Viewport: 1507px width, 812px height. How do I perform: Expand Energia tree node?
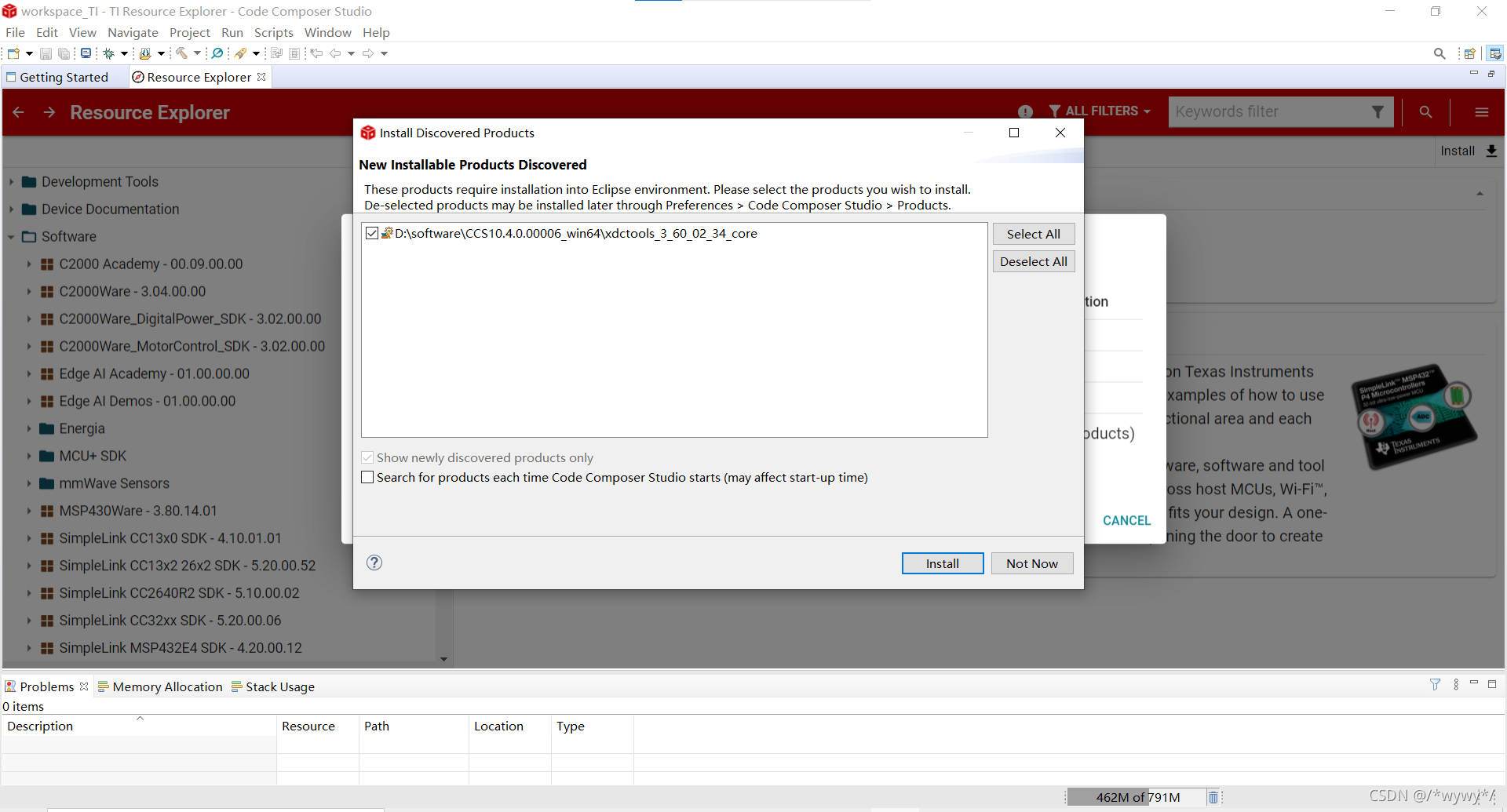[x=29, y=429]
